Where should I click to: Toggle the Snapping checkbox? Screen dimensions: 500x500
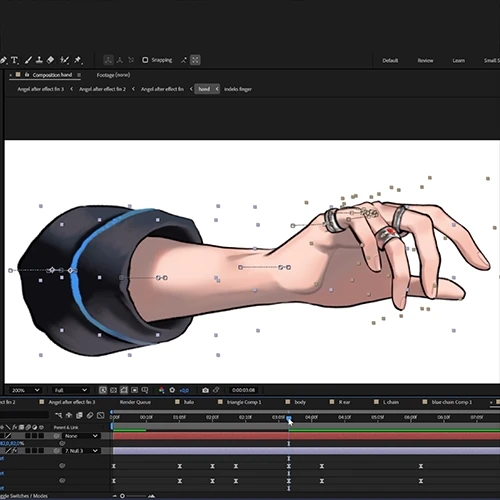click(x=145, y=60)
